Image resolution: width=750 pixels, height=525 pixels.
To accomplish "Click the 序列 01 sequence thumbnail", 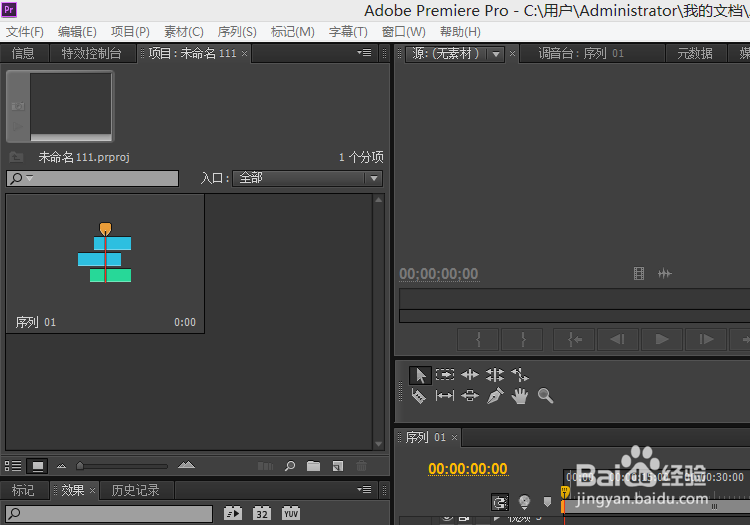I will click(105, 263).
